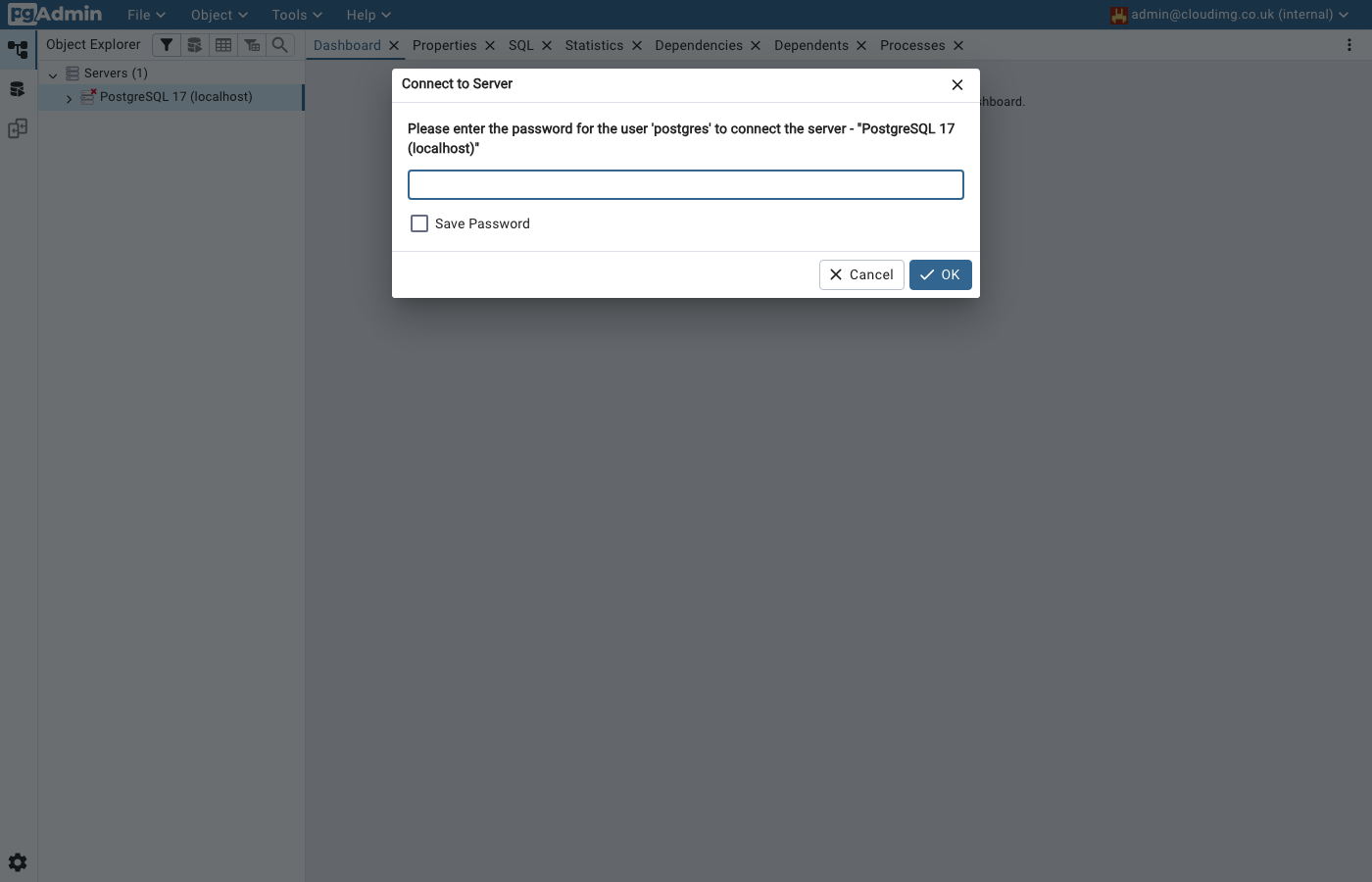Activate the search icon in Object Explorer
The height and width of the screenshot is (882, 1372).
point(279,44)
